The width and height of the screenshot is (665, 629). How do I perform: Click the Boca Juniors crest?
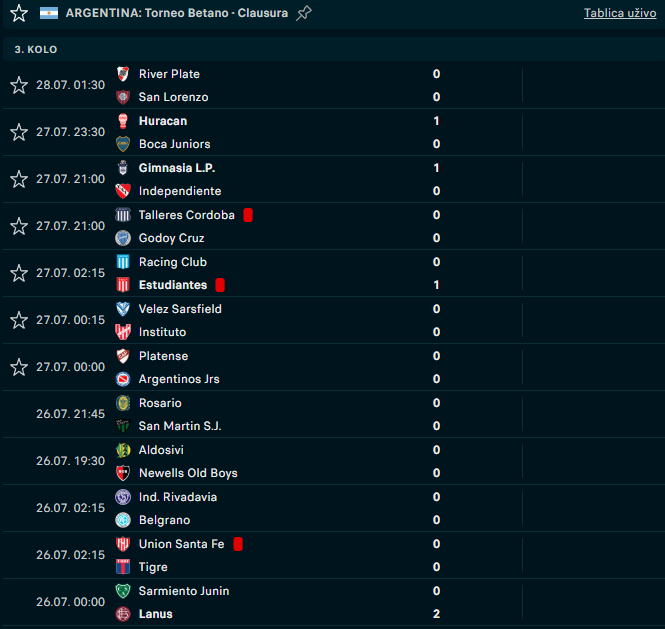123,144
